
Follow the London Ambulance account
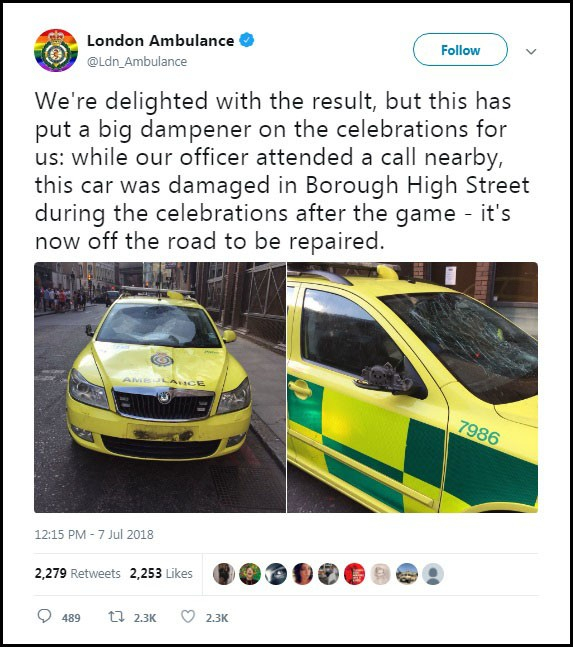coord(460,50)
